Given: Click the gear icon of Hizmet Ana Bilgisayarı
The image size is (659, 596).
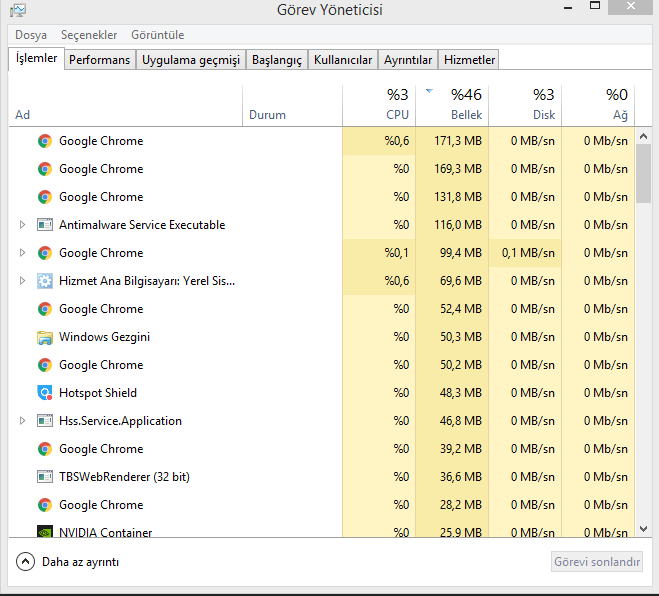Looking at the screenshot, I should (x=45, y=281).
